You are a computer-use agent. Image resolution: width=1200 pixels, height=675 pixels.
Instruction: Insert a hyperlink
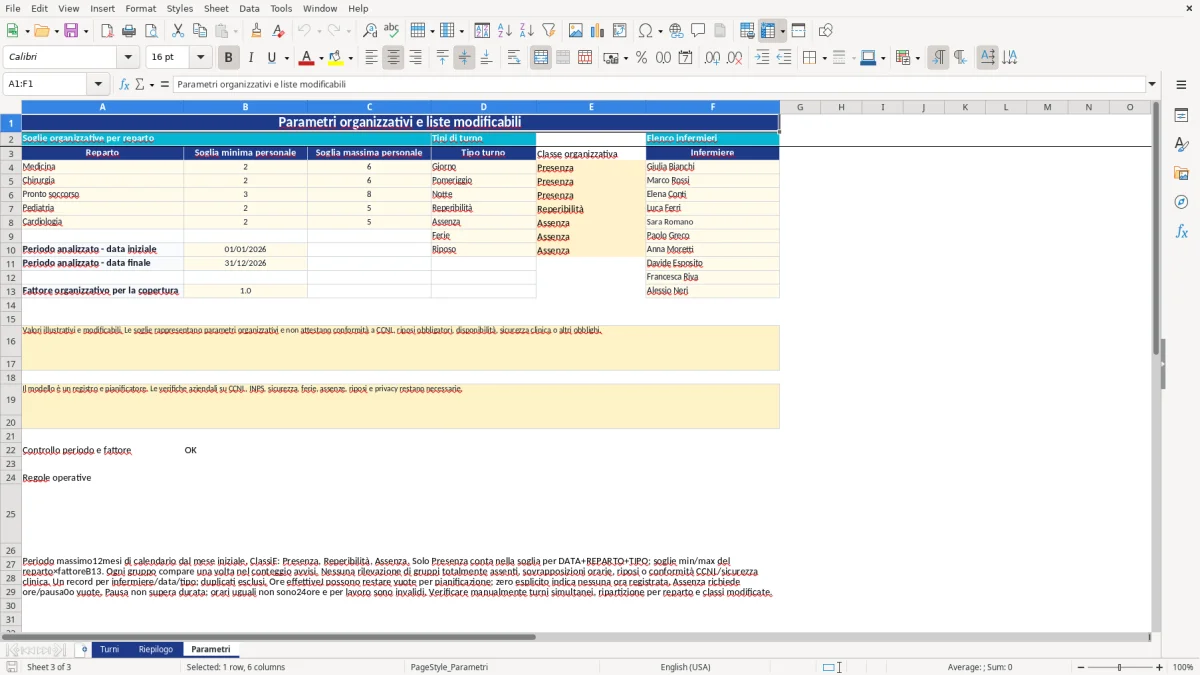(677, 31)
